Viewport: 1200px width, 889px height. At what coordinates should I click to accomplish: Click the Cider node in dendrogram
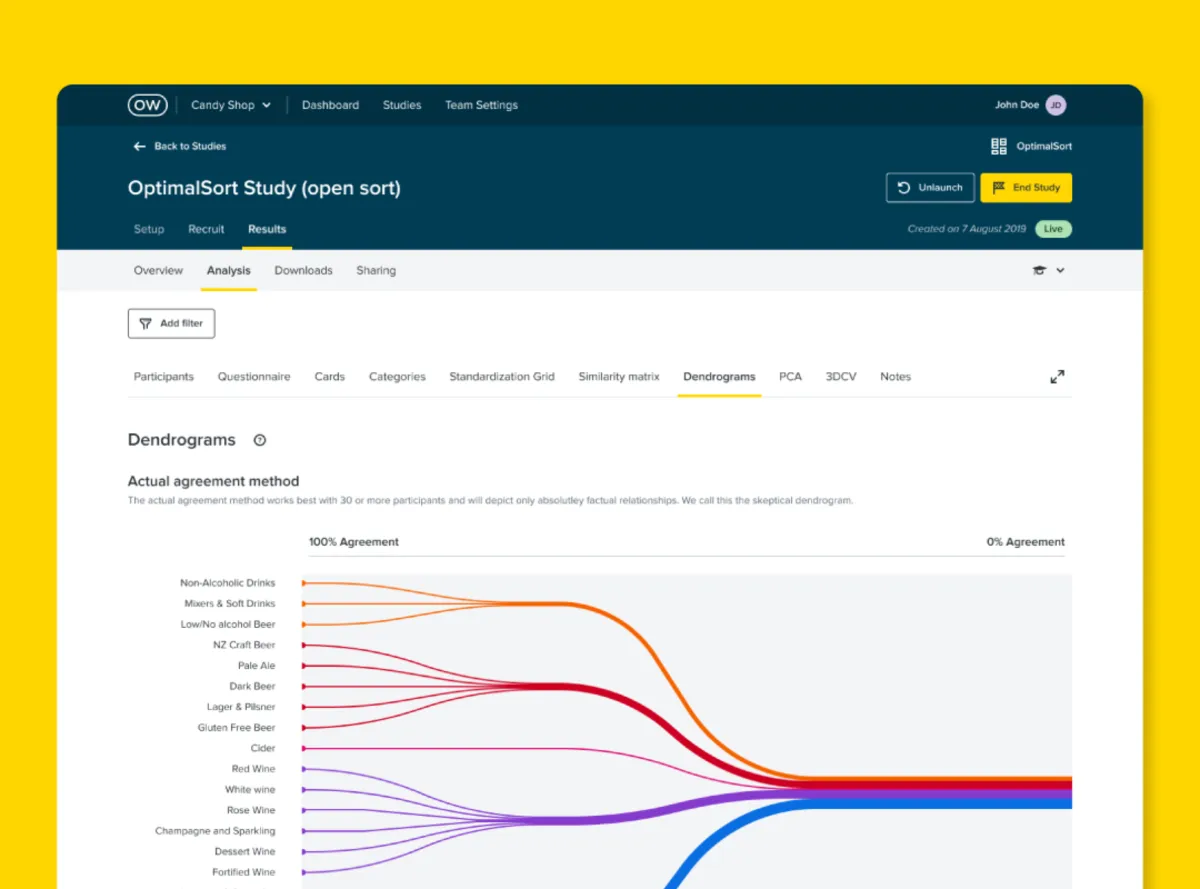(303, 749)
